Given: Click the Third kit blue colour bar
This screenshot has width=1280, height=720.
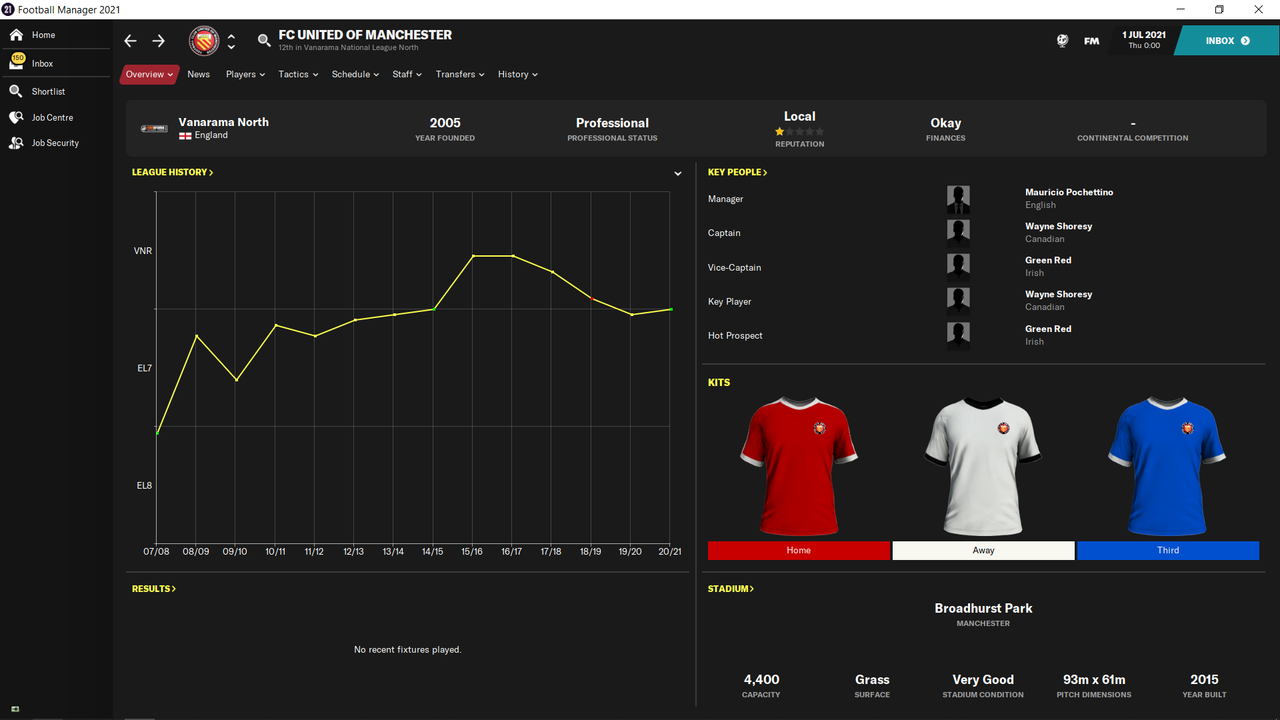Looking at the screenshot, I should click(1168, 550).
